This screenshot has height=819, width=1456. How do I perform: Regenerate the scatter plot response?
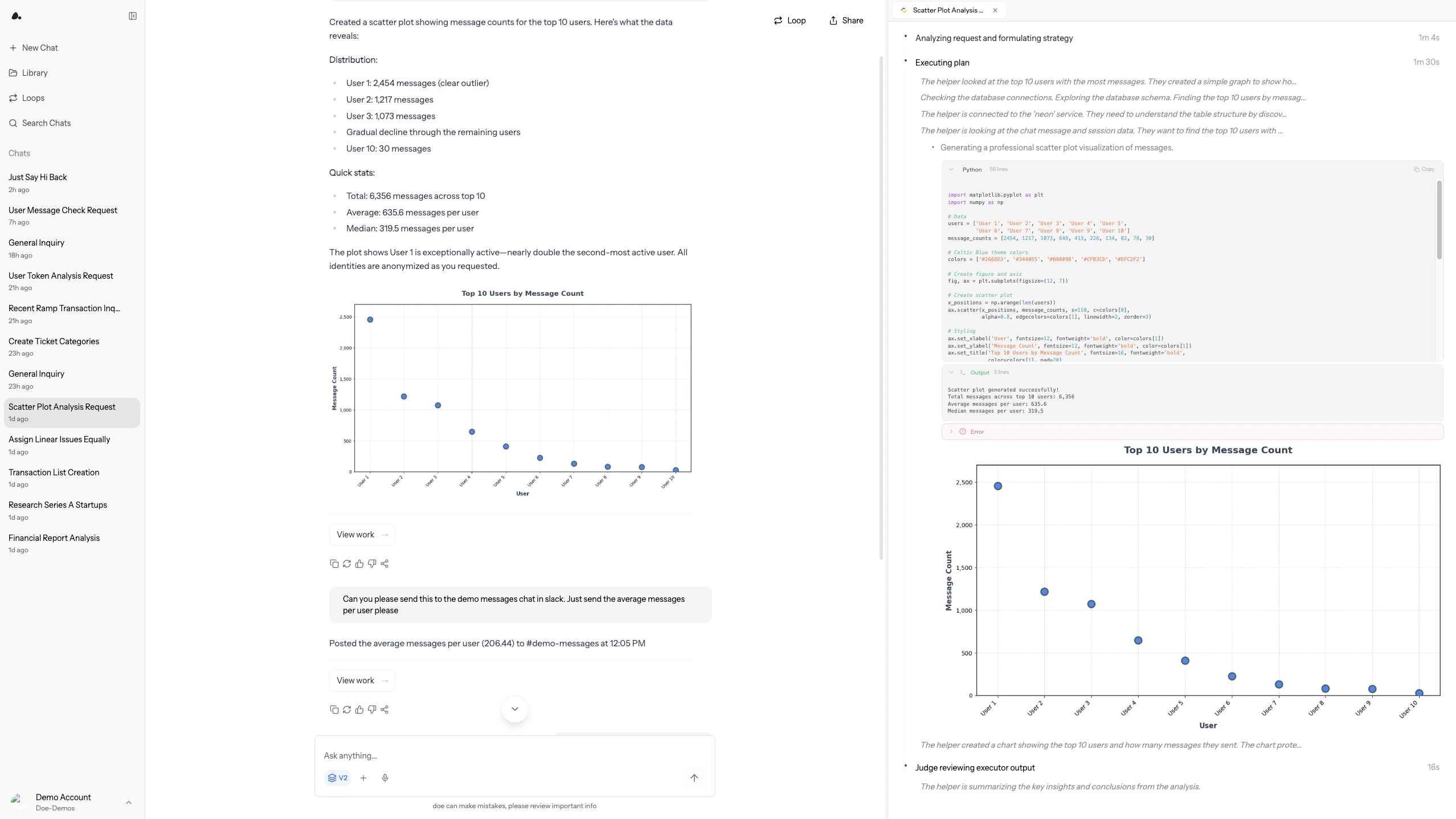(347, 564)
